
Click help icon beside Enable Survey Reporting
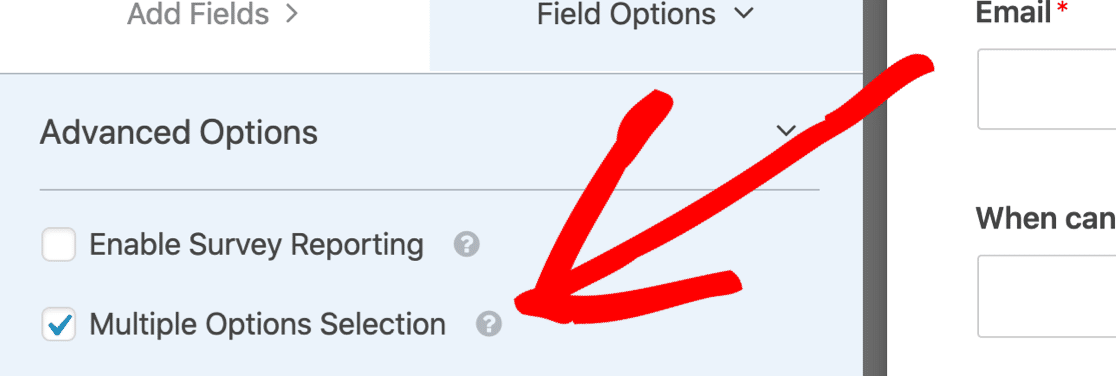point(466,245)
